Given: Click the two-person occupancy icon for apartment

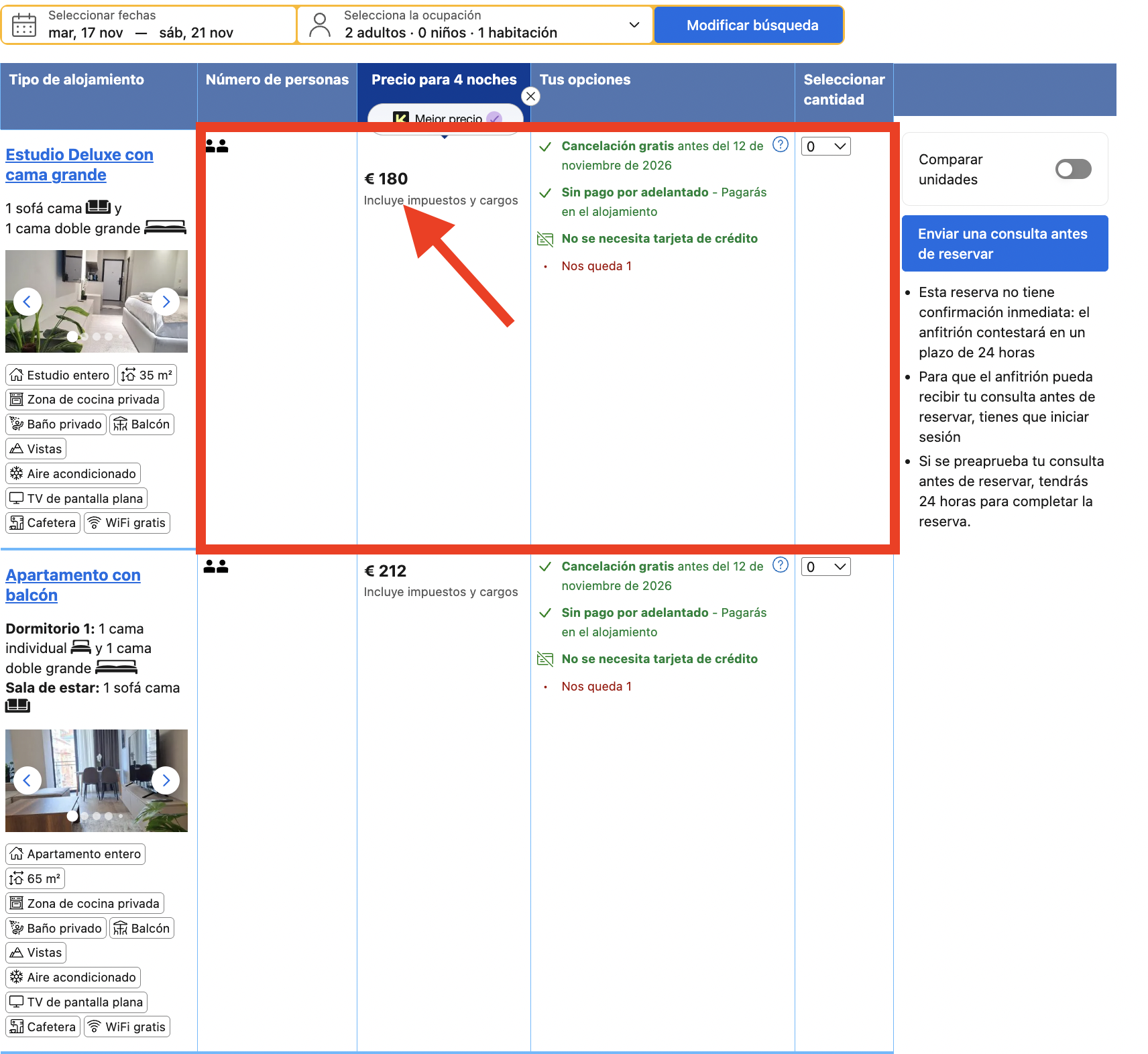Looking at the screenshot, I should [216, 567].
